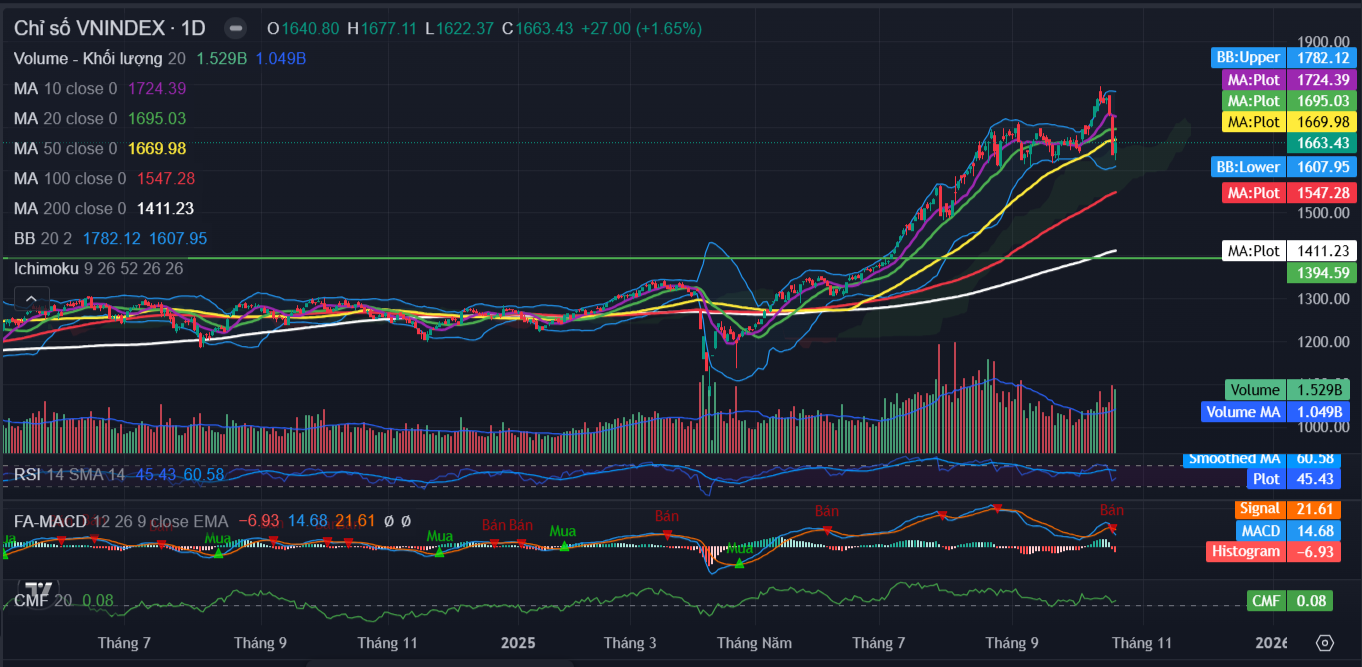1362x667 pixels.
Task: Click the green Mua marker near Tháng Năm
Action: click(739, 549)
